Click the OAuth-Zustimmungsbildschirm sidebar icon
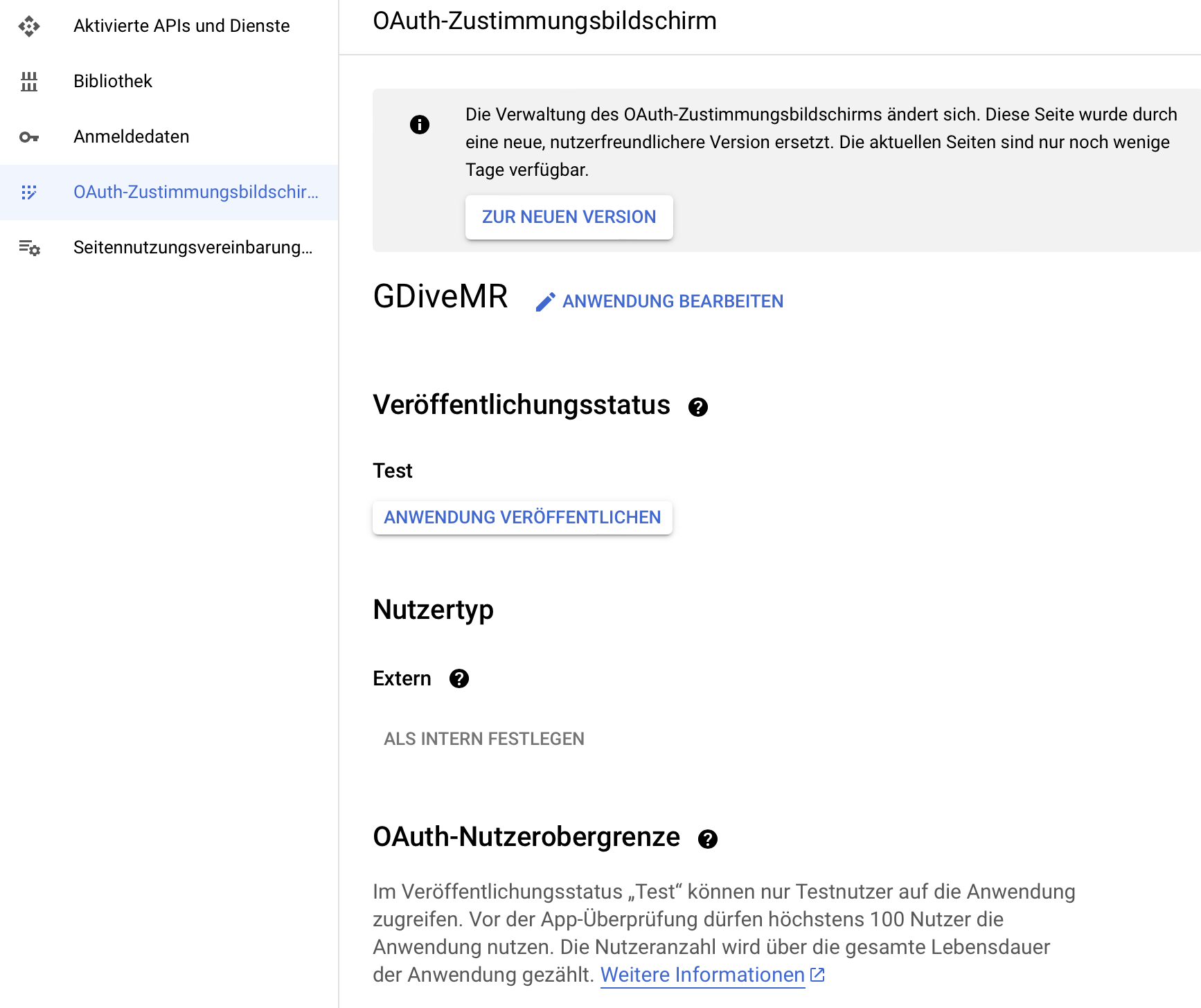1201x1008 pixels. click(x=29, y=192)
